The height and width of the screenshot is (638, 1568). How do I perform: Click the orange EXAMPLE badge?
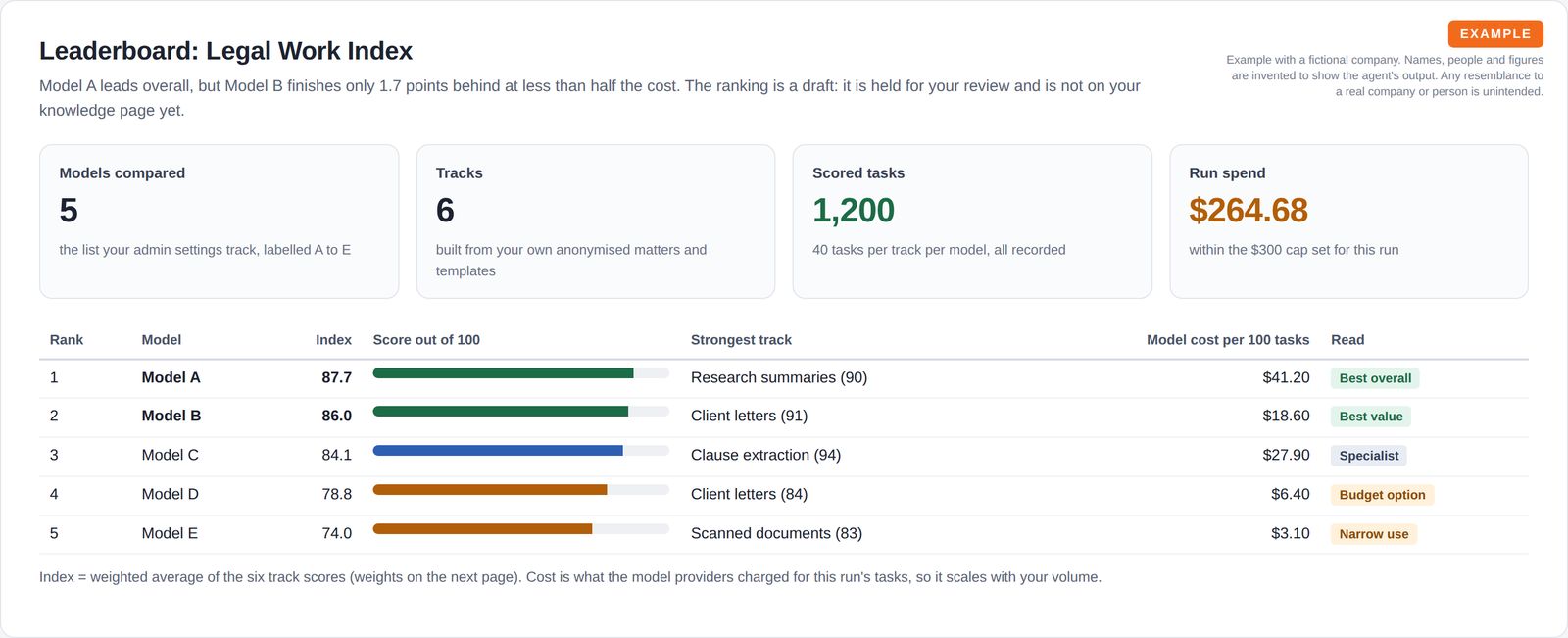(1495, 33)
